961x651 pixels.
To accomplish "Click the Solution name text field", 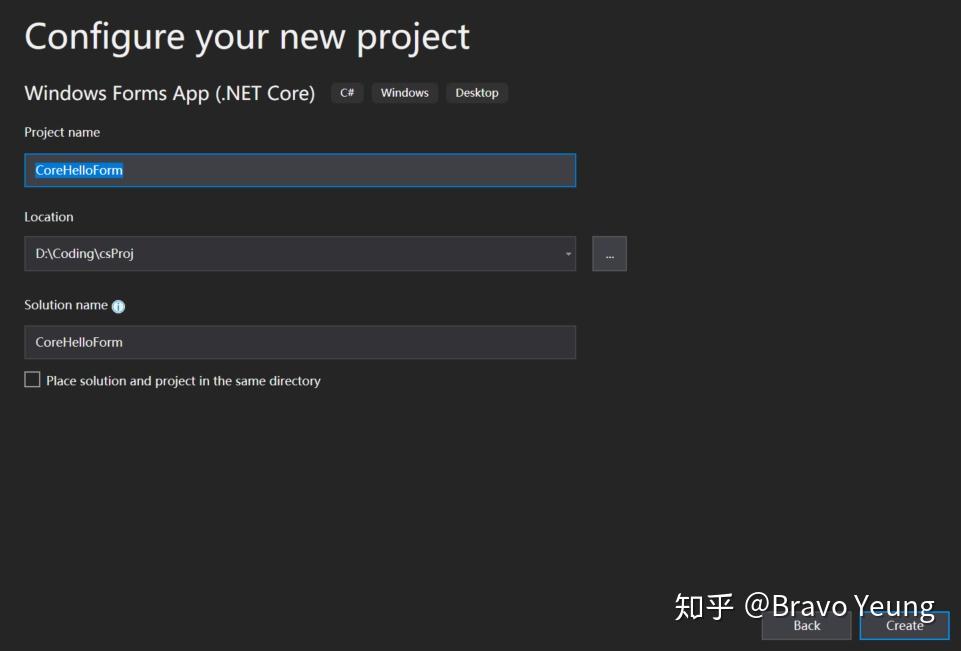I will 300,342.
